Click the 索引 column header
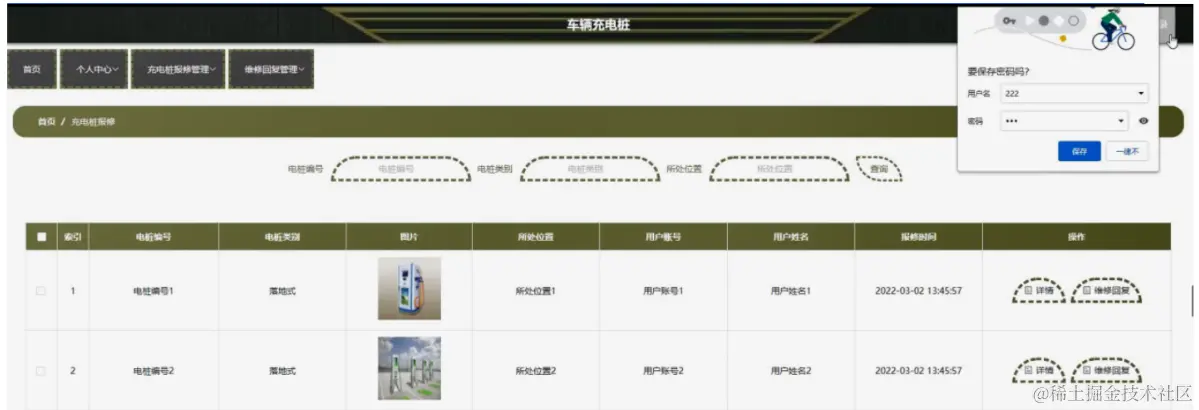Screen dimensions: 1199x410 click(73, 237)
